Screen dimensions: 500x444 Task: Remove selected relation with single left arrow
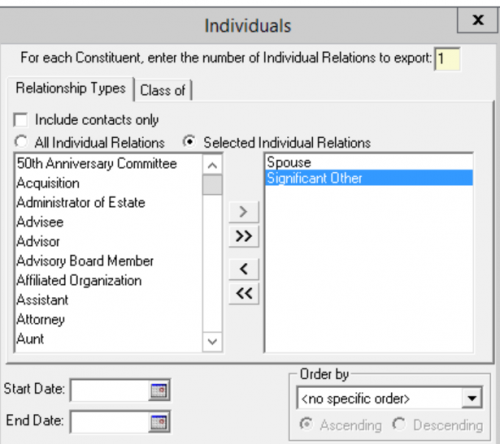pyautogui.click(x=244, y=269)
